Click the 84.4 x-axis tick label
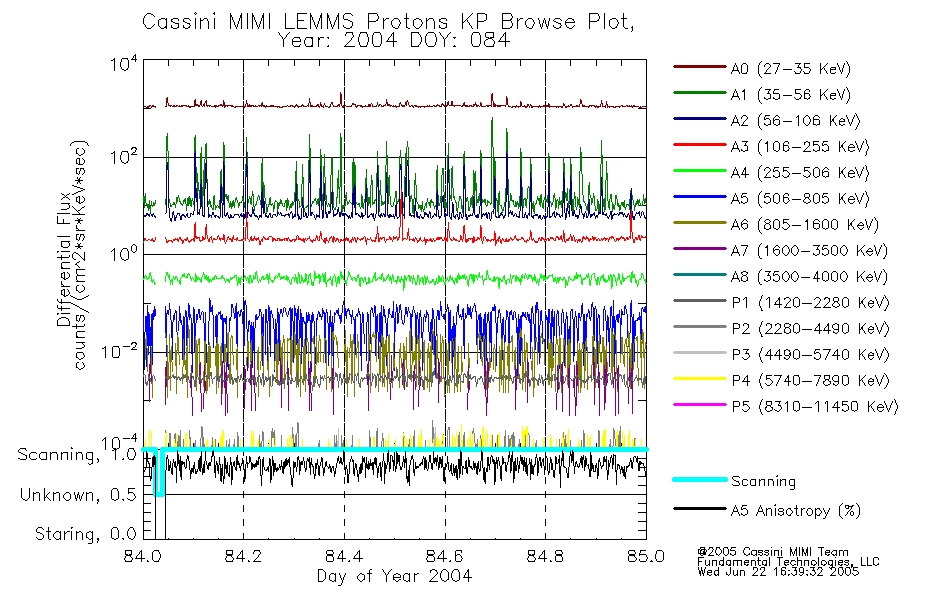The height and width of the screenshot is (600, 950). [344, 556]
